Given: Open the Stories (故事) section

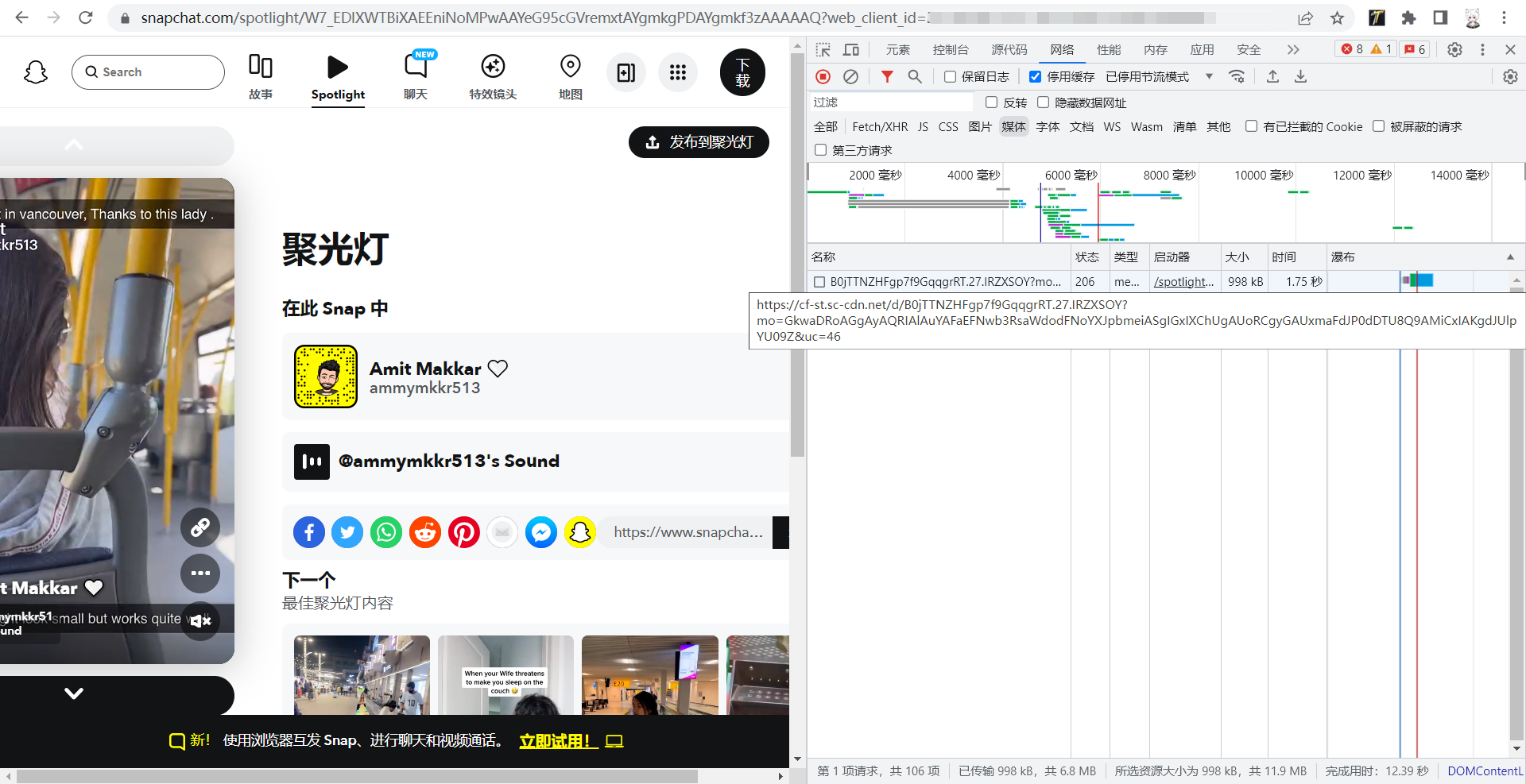Looking at the screenshot, I should (x=261, y=77).
